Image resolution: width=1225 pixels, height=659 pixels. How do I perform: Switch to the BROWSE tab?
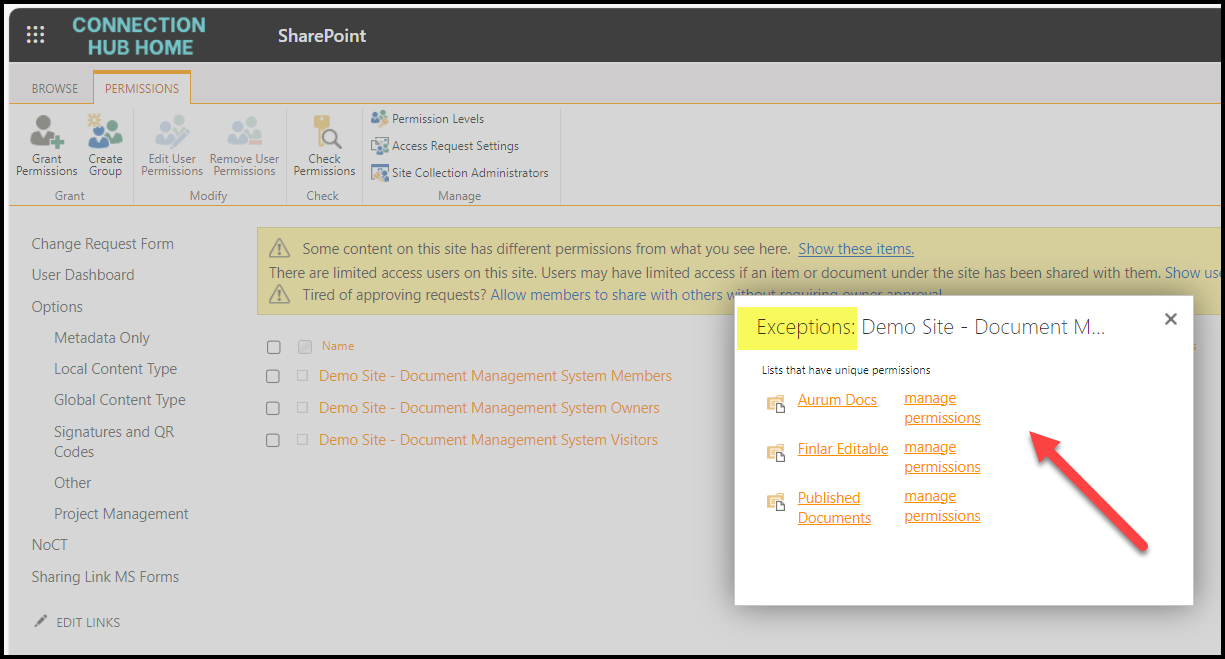[55, 89]
